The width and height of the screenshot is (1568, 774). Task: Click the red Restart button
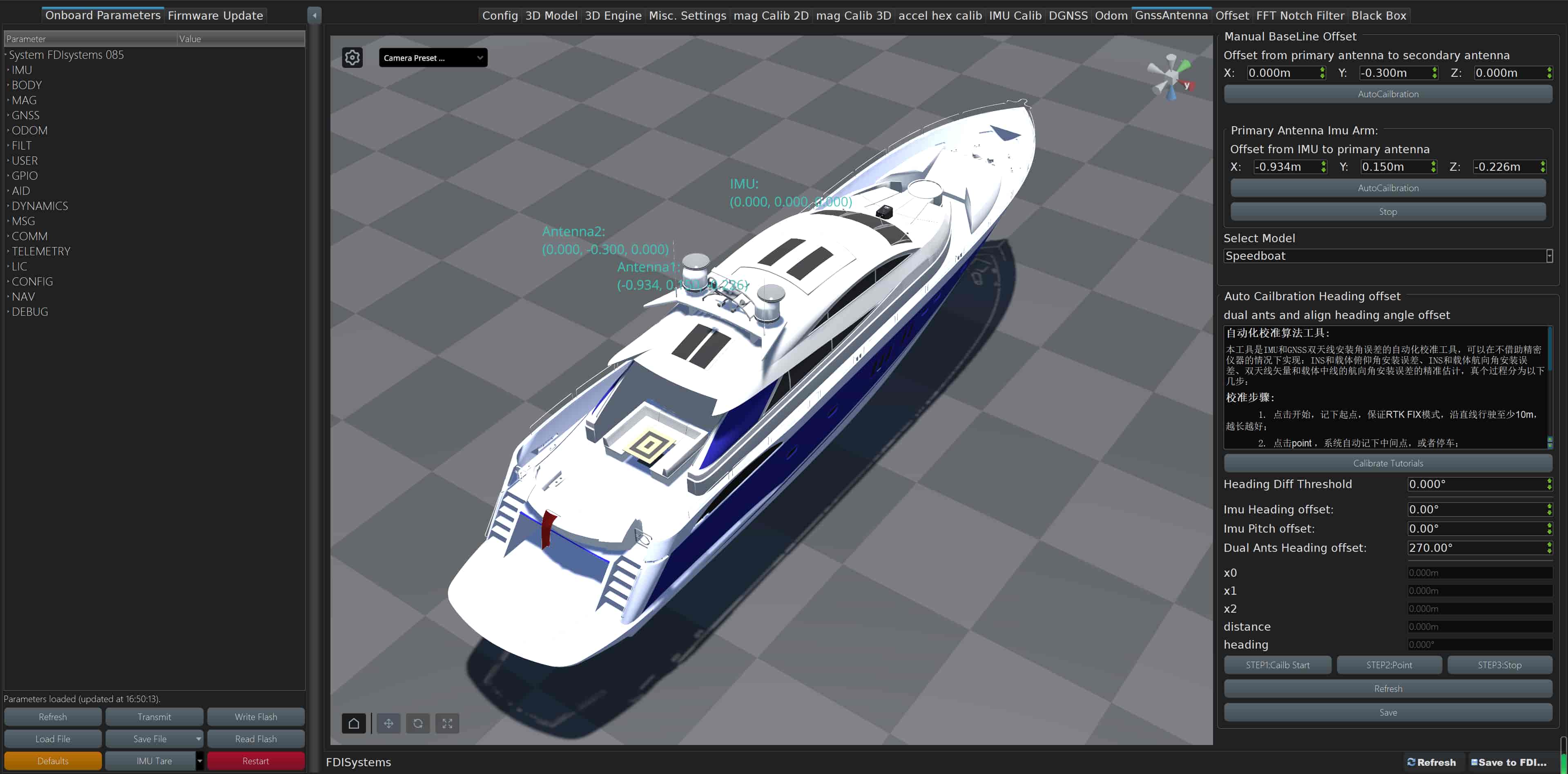tap(256, 761)
